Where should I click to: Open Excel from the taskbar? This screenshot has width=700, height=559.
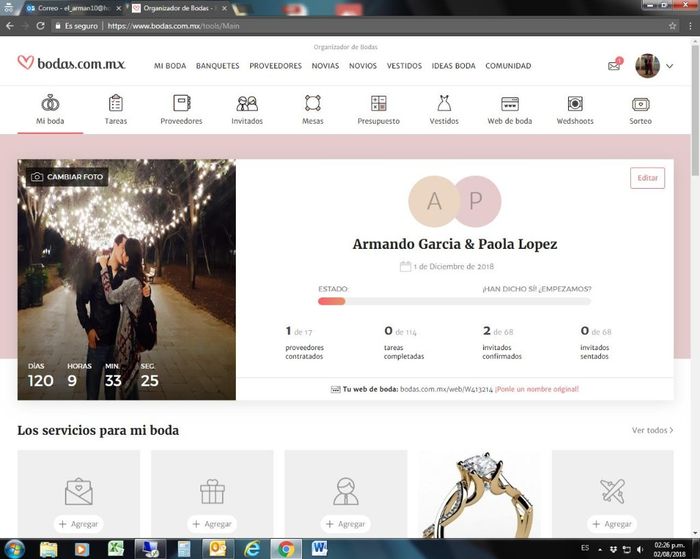click(x=116, y=549)
